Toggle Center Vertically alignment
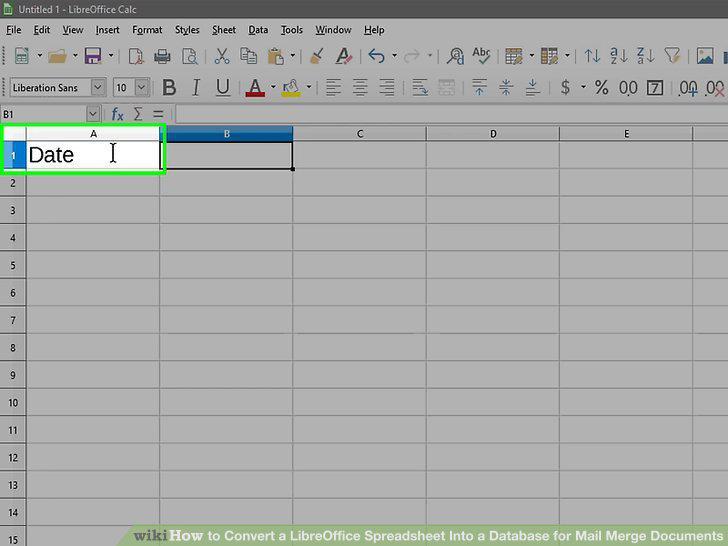728x546 pixels. coord(506,88)
